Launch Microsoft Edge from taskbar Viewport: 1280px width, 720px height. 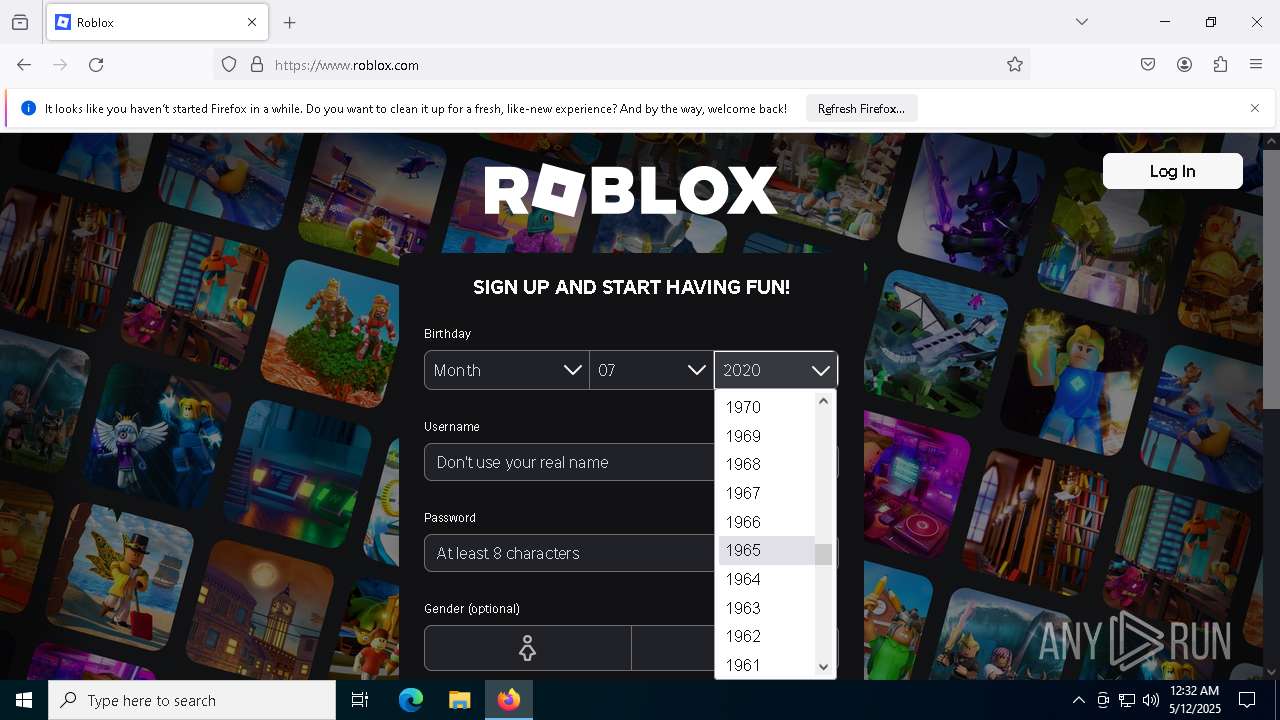click(x=411, y=700)
